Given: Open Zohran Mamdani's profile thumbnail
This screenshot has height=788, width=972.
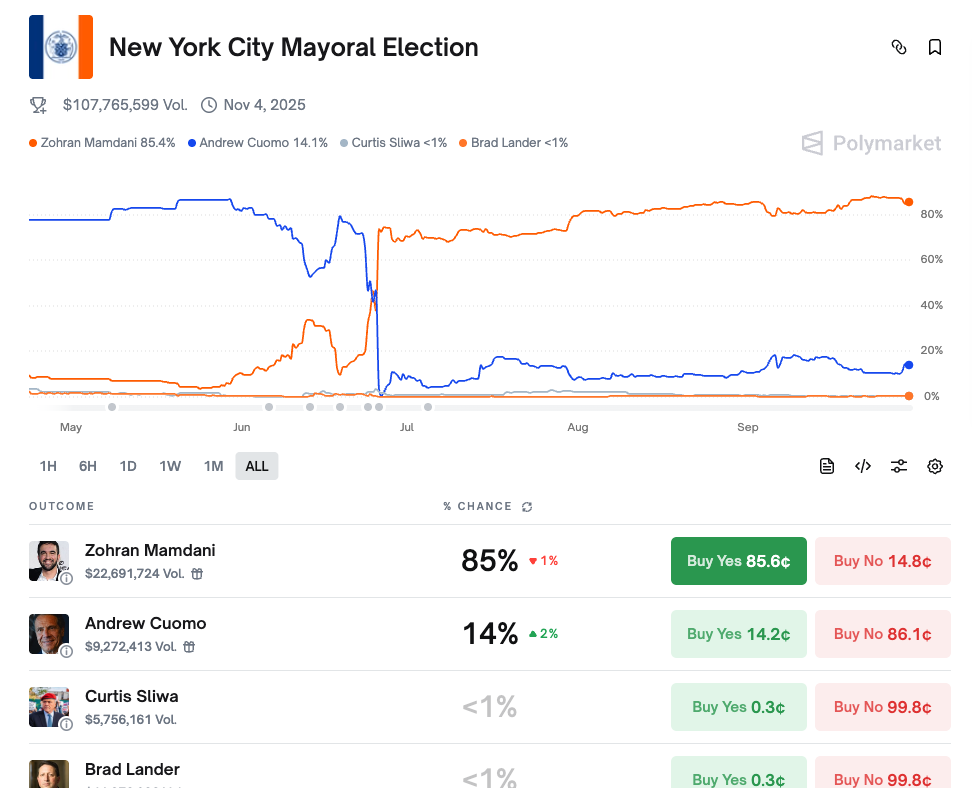Looking at the screenshot, I should coord(48,560).
